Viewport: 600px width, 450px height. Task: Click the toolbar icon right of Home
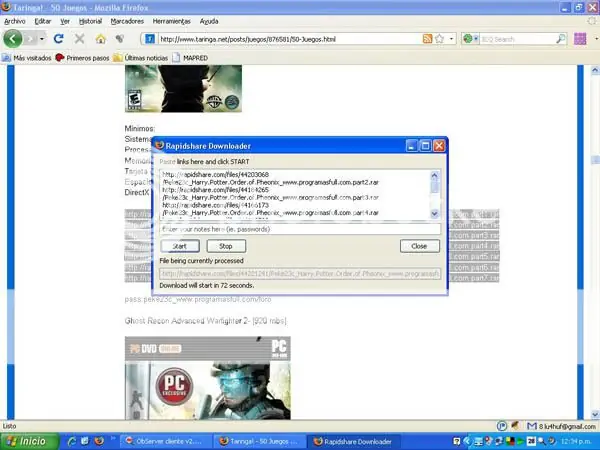point(120,39)
